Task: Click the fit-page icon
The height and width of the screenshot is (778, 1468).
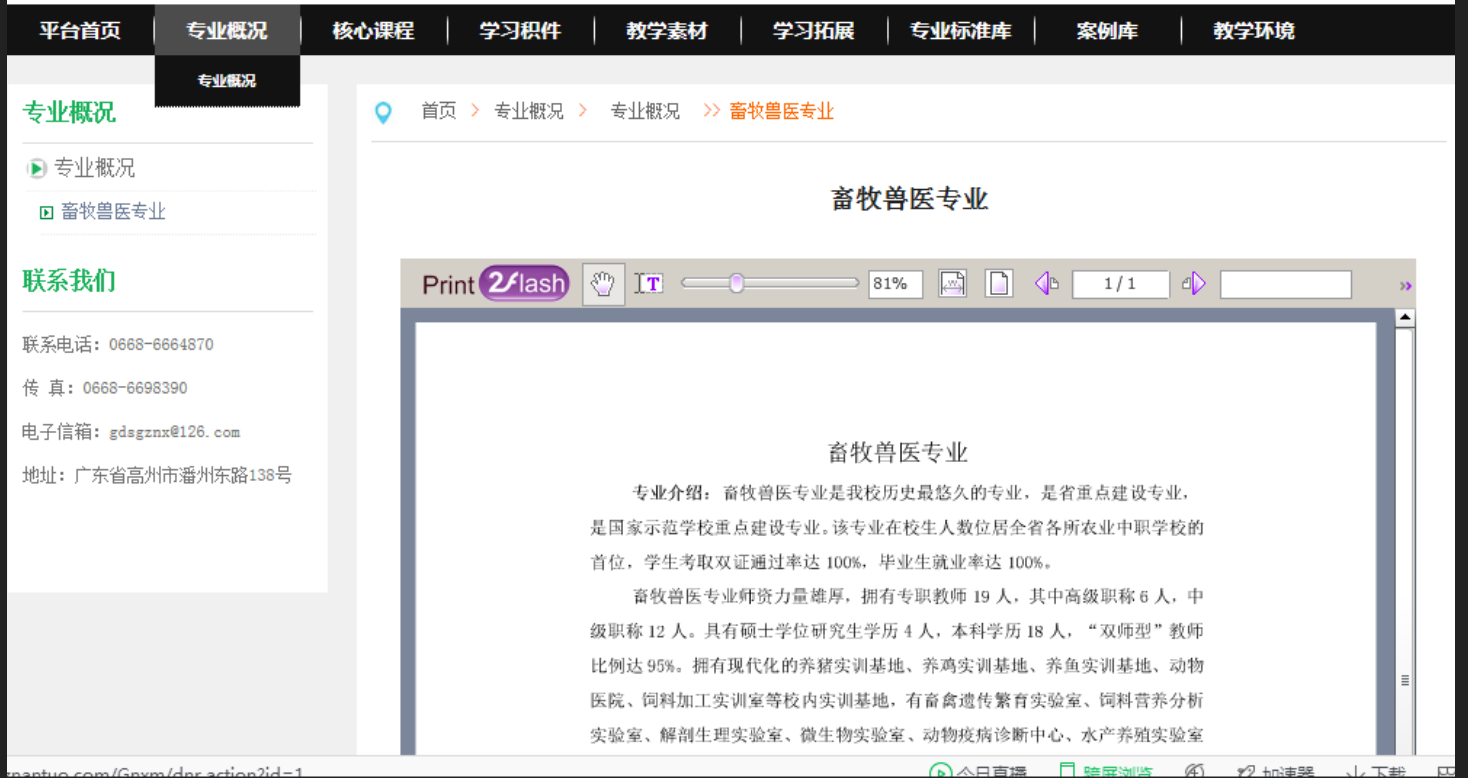Action: [998, 284]
